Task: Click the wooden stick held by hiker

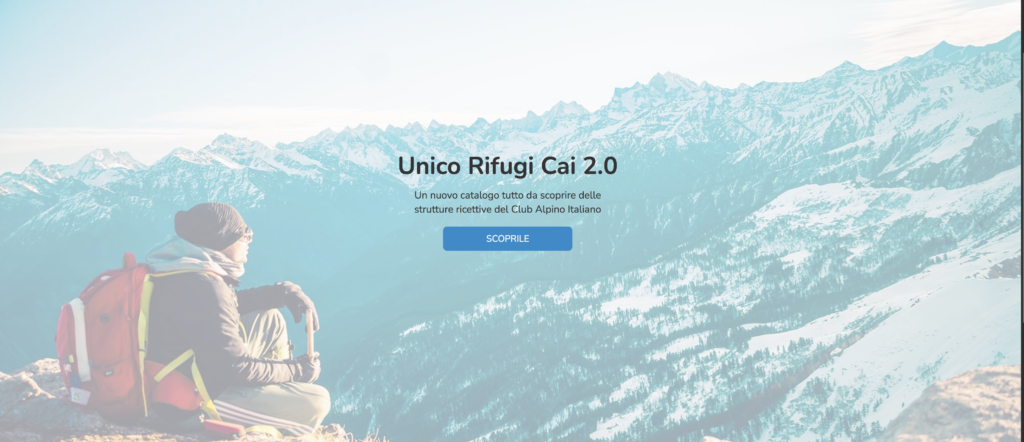Action: pyautogui.click(x=310, y=336)
